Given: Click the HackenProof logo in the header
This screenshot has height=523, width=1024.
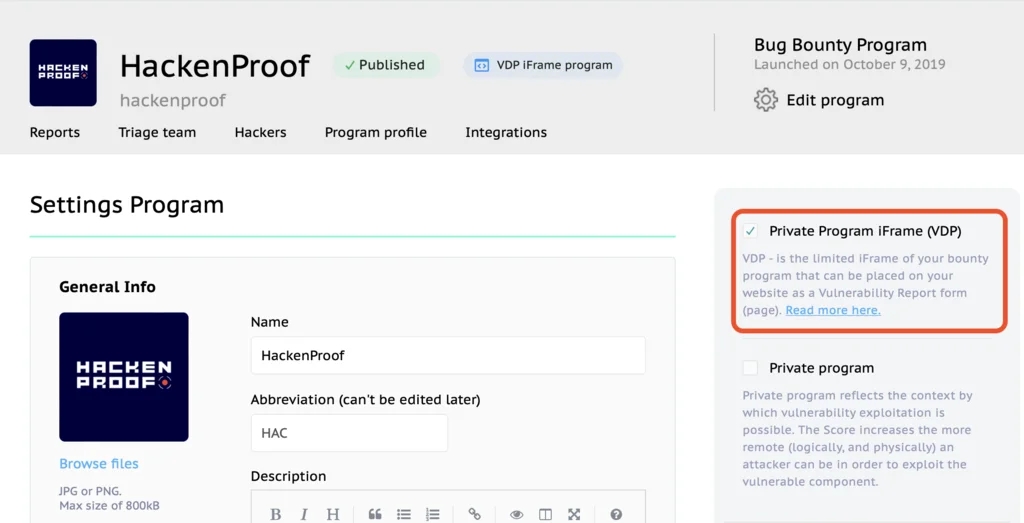Looking at the screenshot, I should [x=63, y=72].
